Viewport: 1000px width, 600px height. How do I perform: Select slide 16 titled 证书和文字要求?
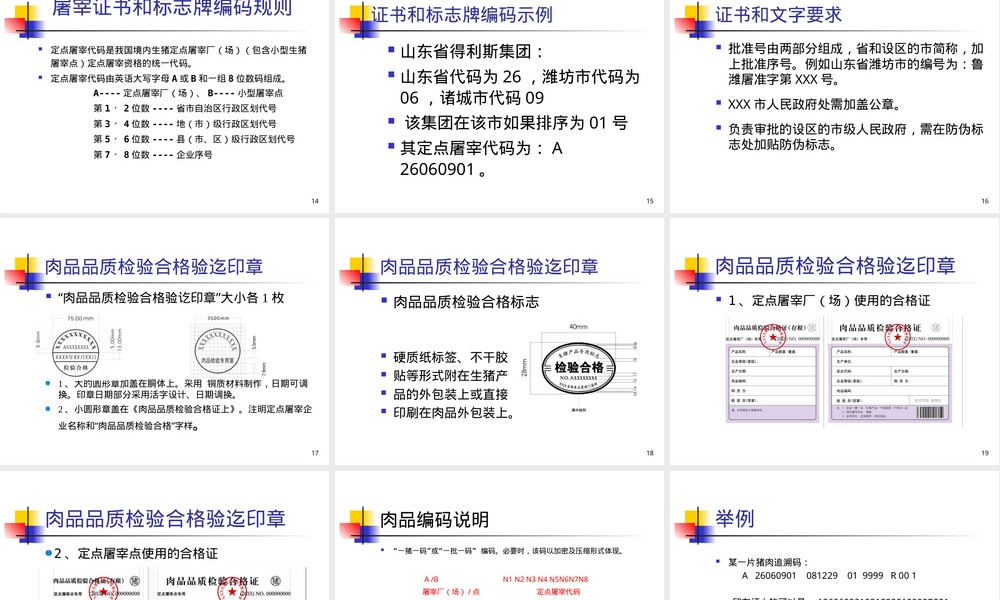(834, 105)
